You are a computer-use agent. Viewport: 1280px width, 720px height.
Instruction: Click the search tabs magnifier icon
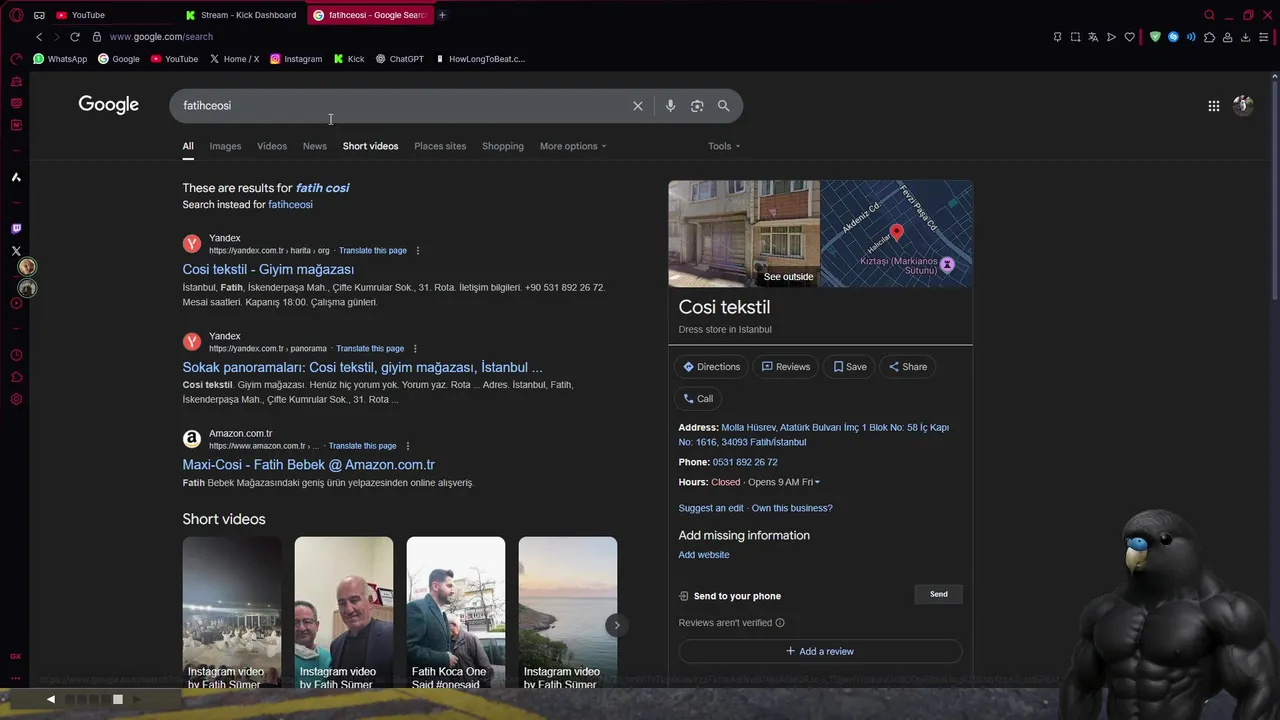pyautogui.click(x=1209, y=15)
